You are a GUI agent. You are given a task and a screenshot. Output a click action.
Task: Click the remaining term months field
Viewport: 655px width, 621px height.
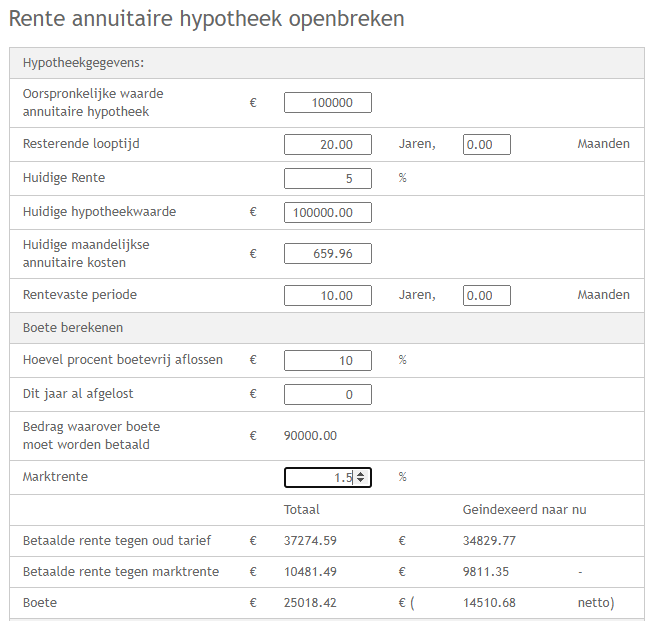[487, 144]
